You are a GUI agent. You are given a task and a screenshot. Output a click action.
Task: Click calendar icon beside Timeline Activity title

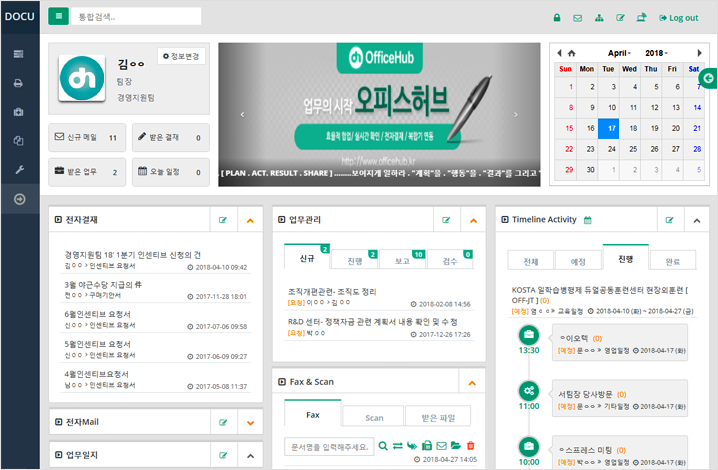(x=588, y=220)
